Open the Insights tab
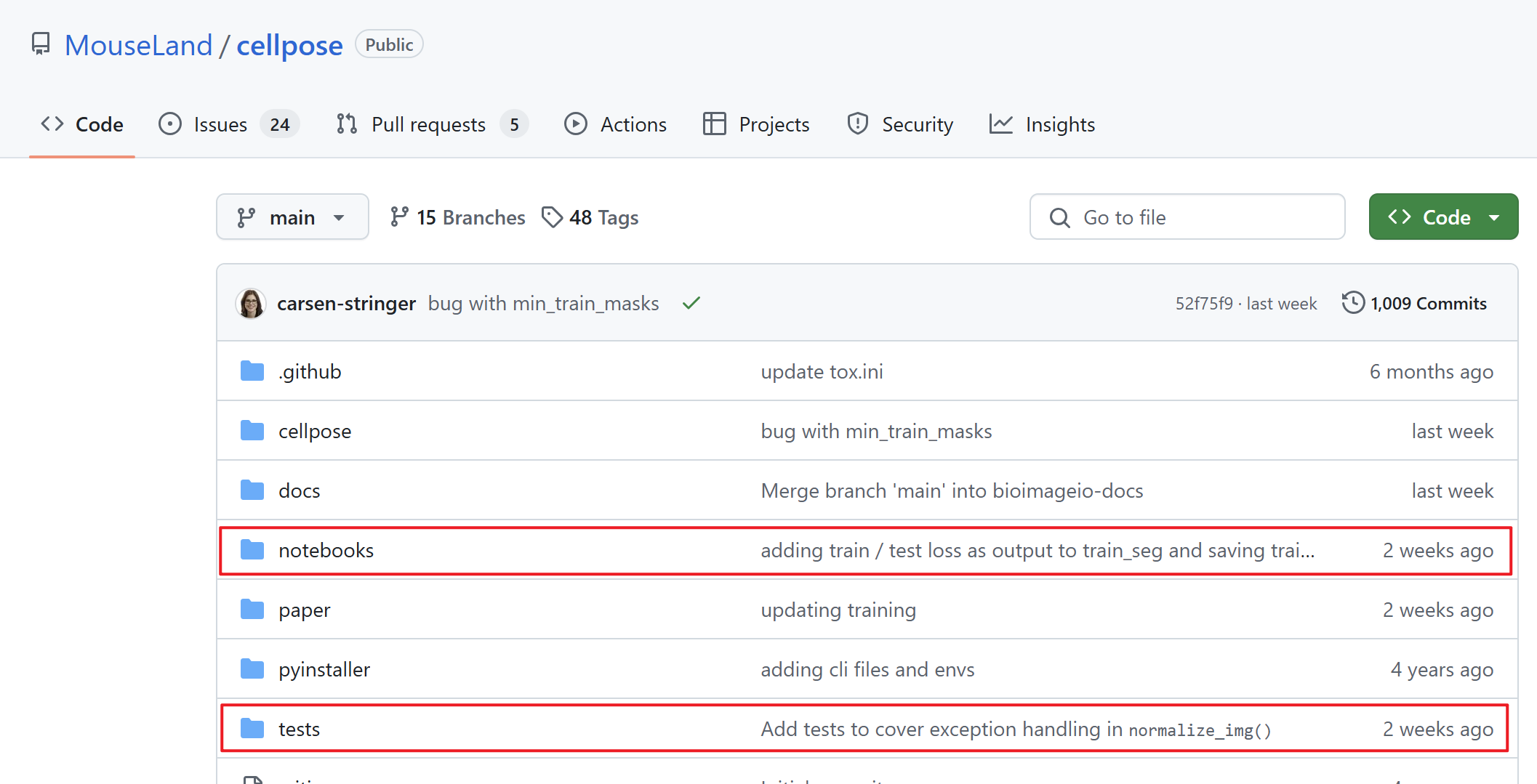 (x=1042, y=124)
